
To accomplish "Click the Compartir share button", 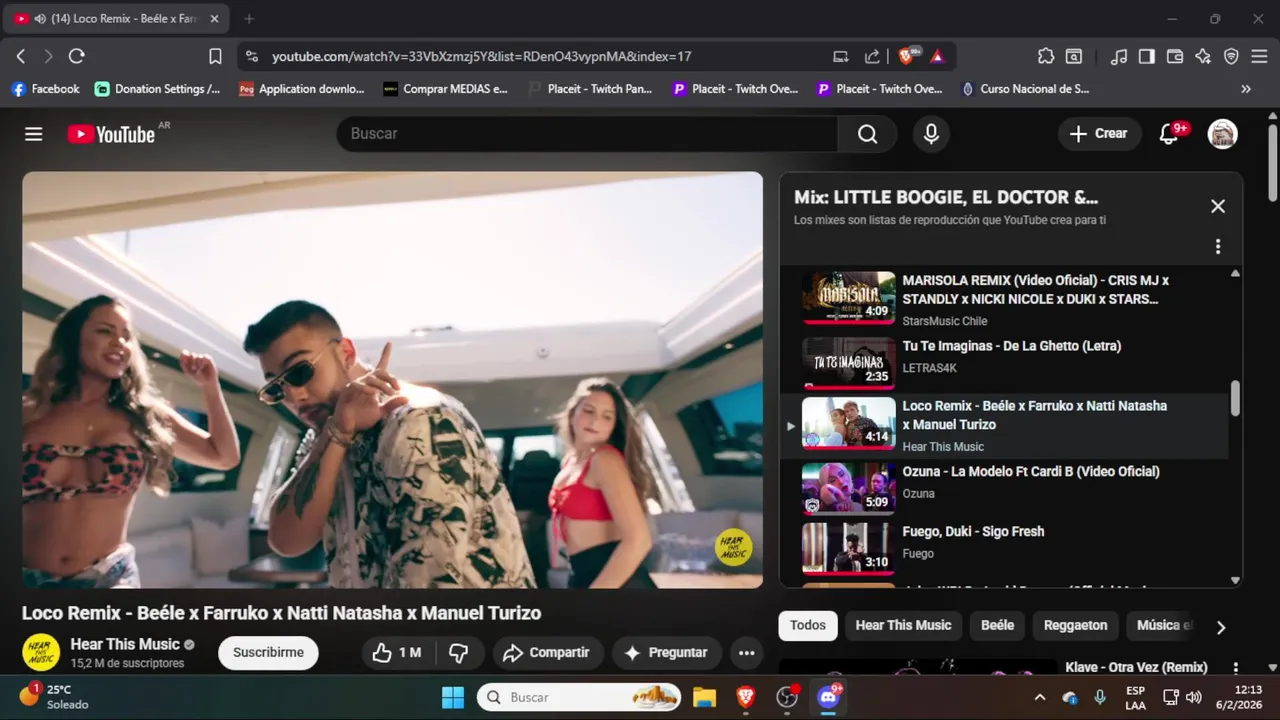I will (547, 653).
